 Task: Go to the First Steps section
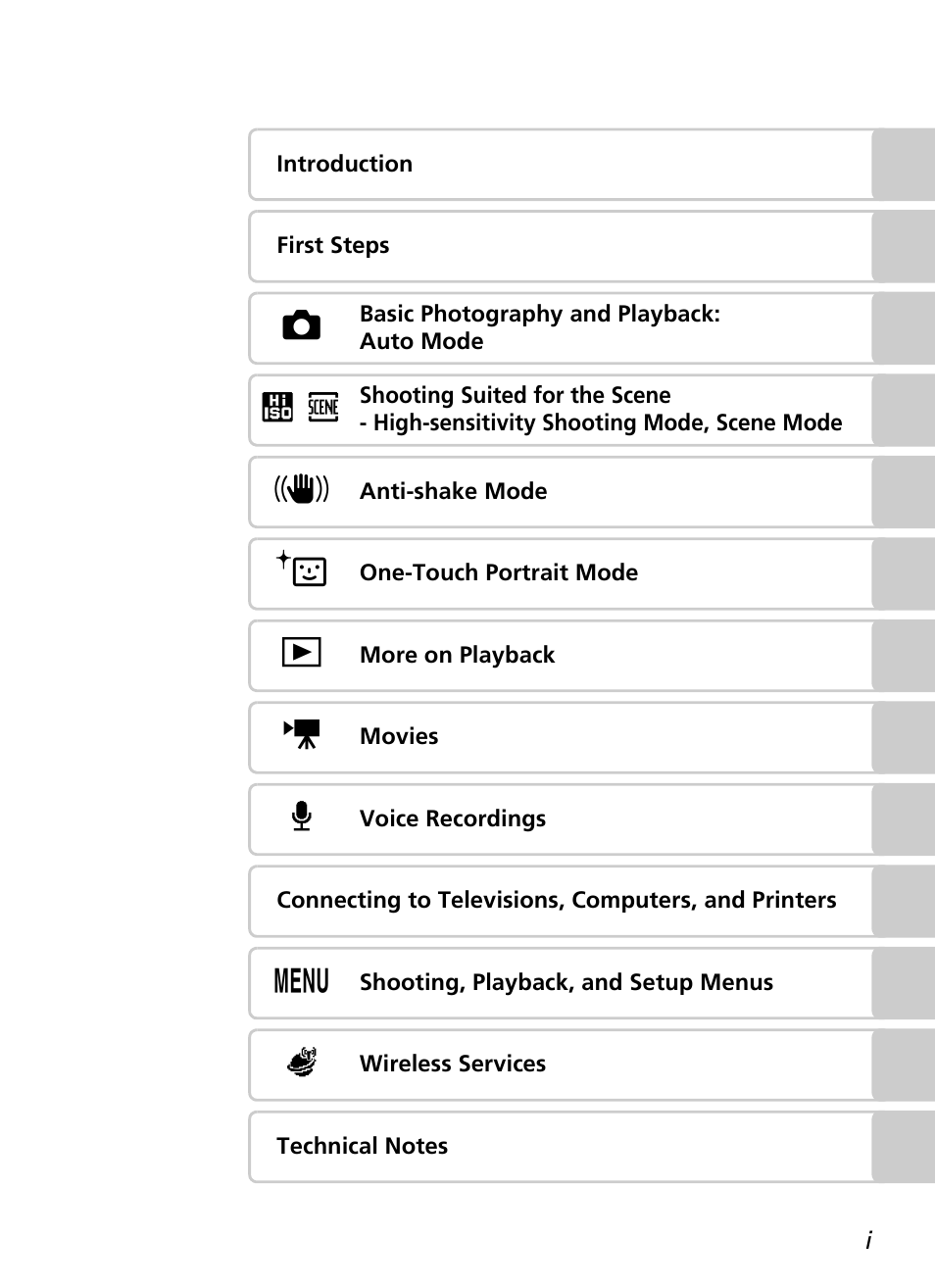click(333, 245)
